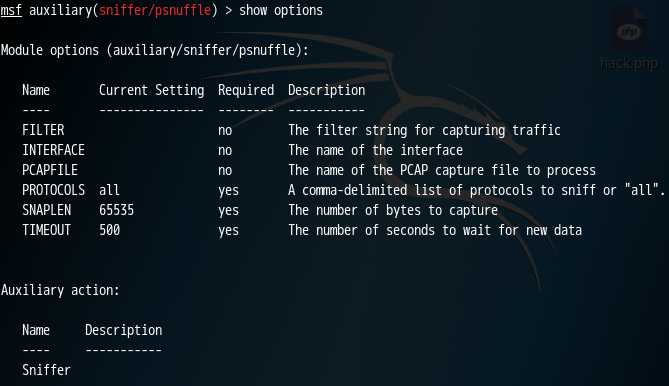Click the hackphp watermark logo icon
669x386 pixels.
(630, 30)
